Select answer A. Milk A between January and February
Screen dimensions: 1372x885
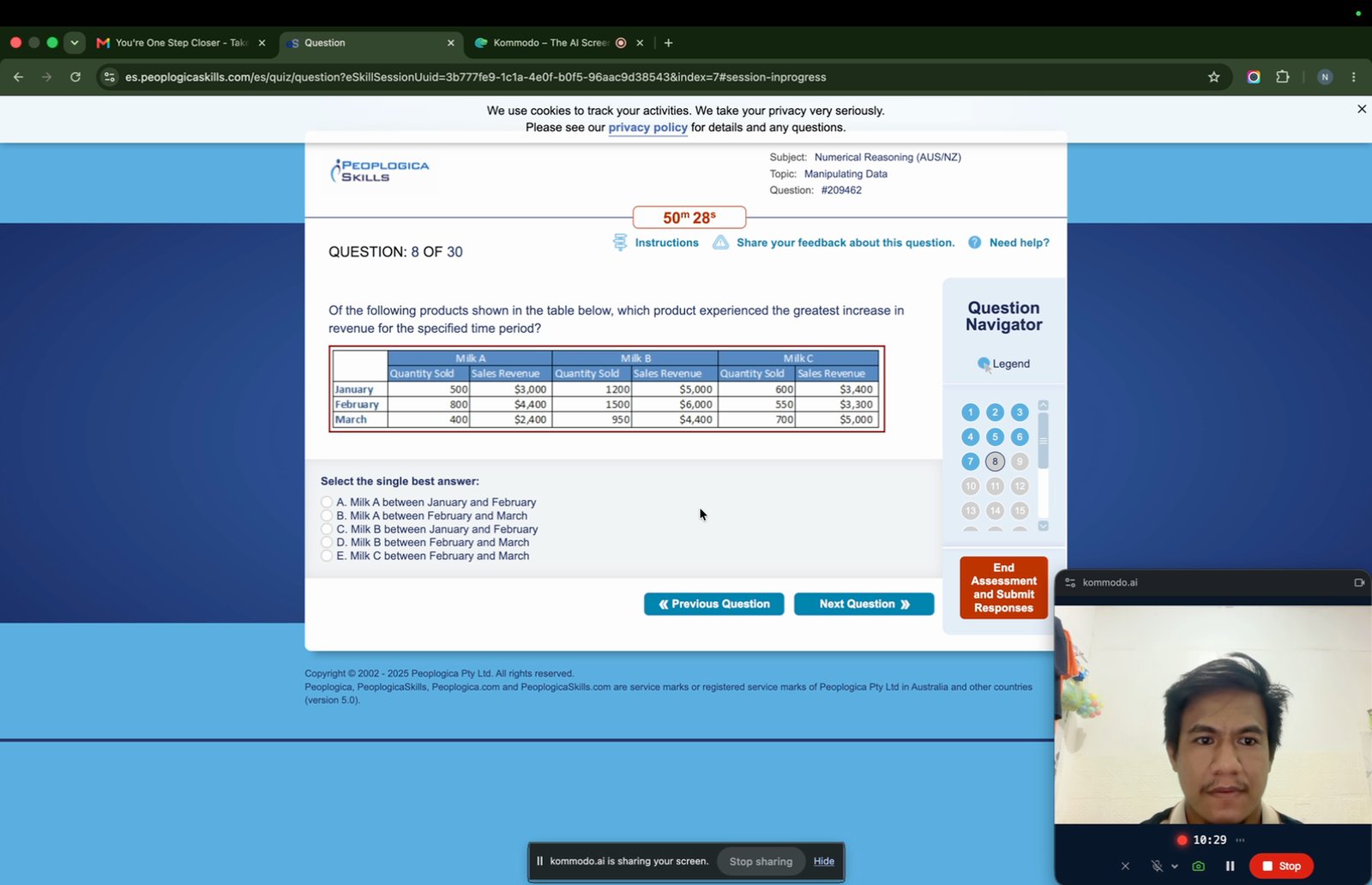point(327,503)
